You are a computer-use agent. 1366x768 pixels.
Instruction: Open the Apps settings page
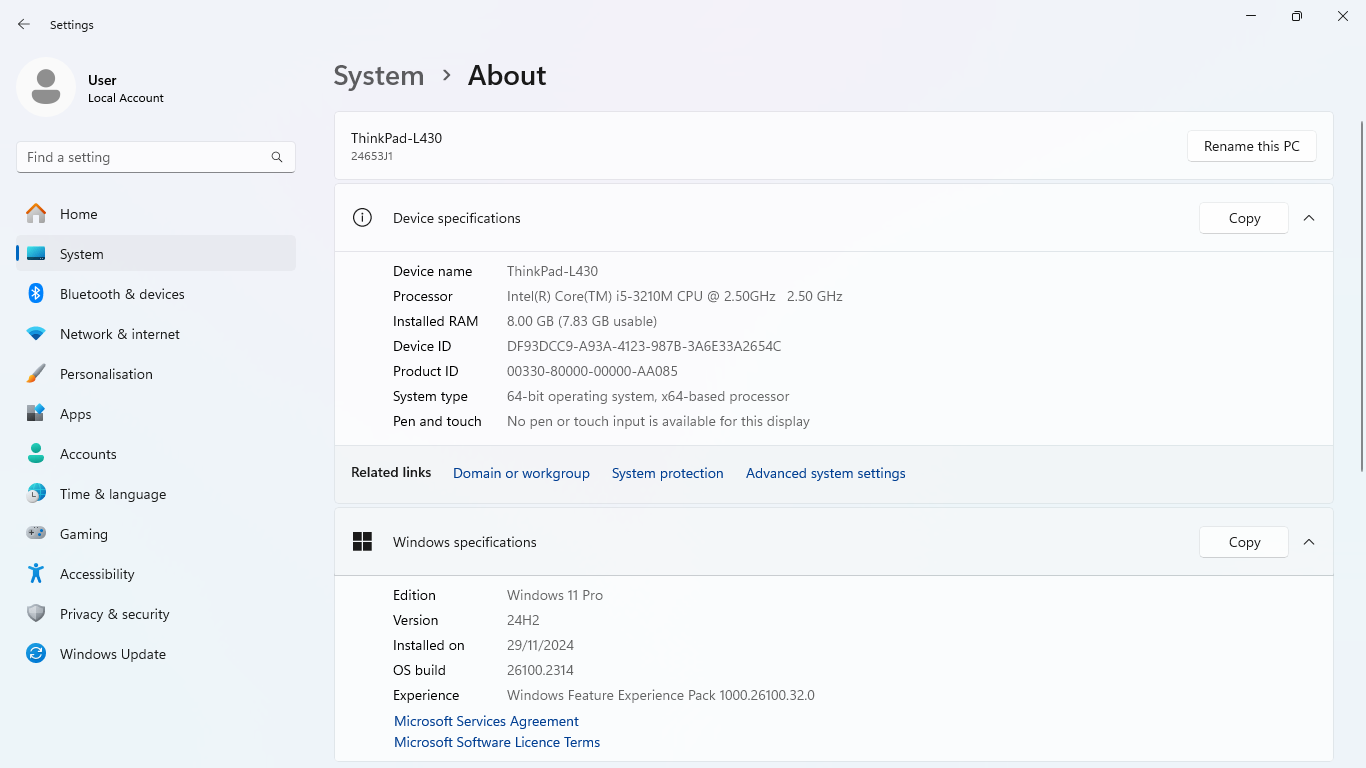coord(156,414)
